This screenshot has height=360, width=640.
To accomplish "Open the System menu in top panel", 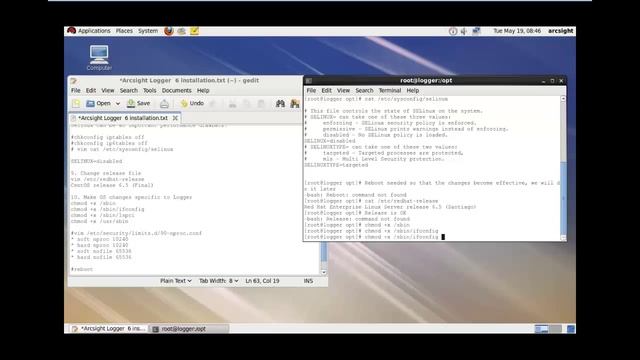I will (148, 31).
